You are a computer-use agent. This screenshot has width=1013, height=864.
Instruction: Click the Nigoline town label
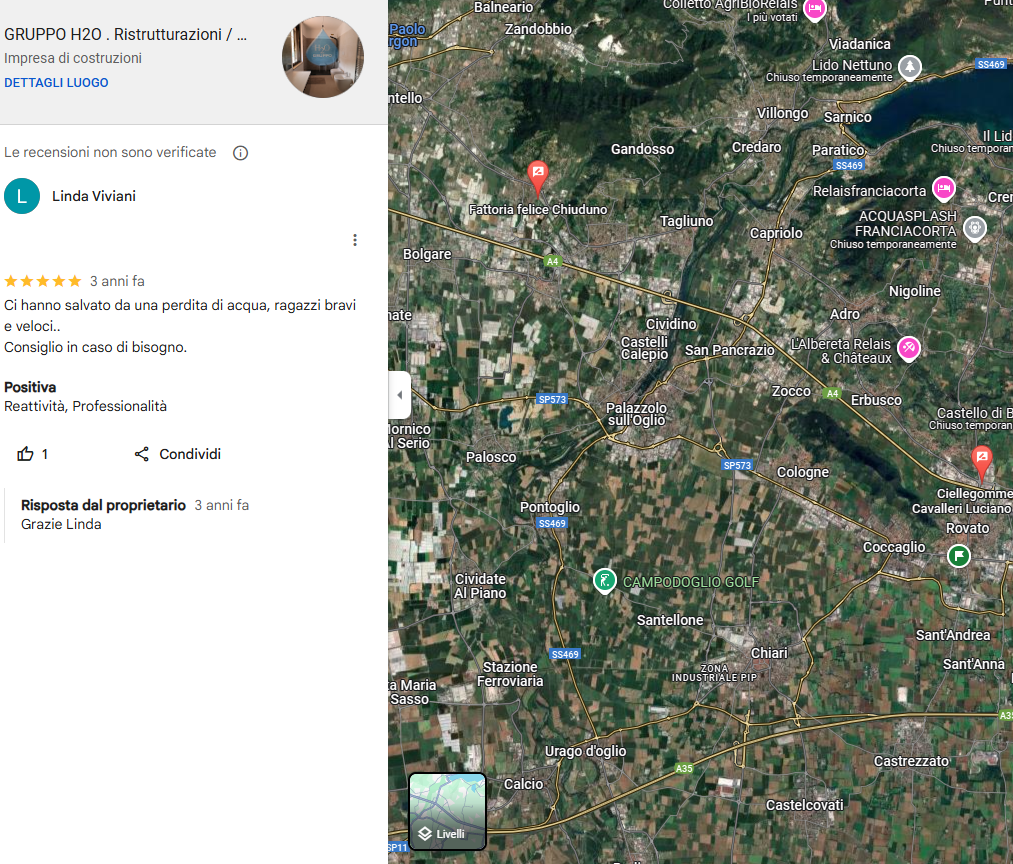(x=915, y=291)
